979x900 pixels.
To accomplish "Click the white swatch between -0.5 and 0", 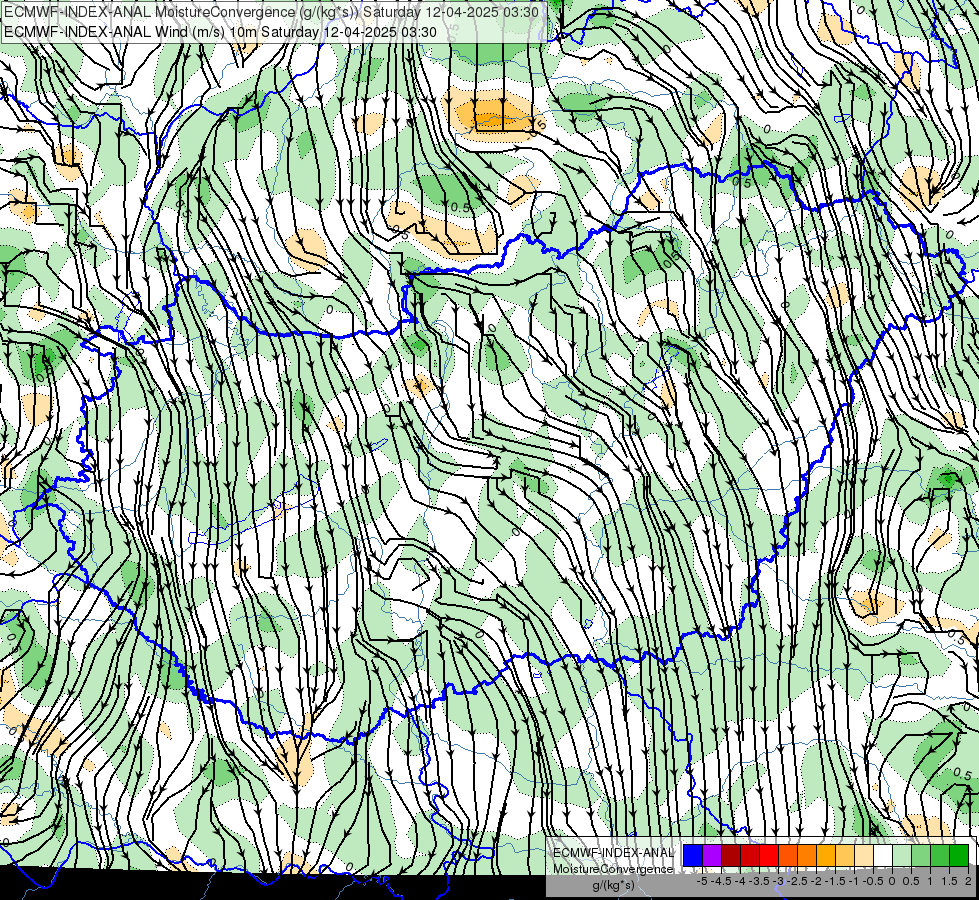I will [883, 855].
